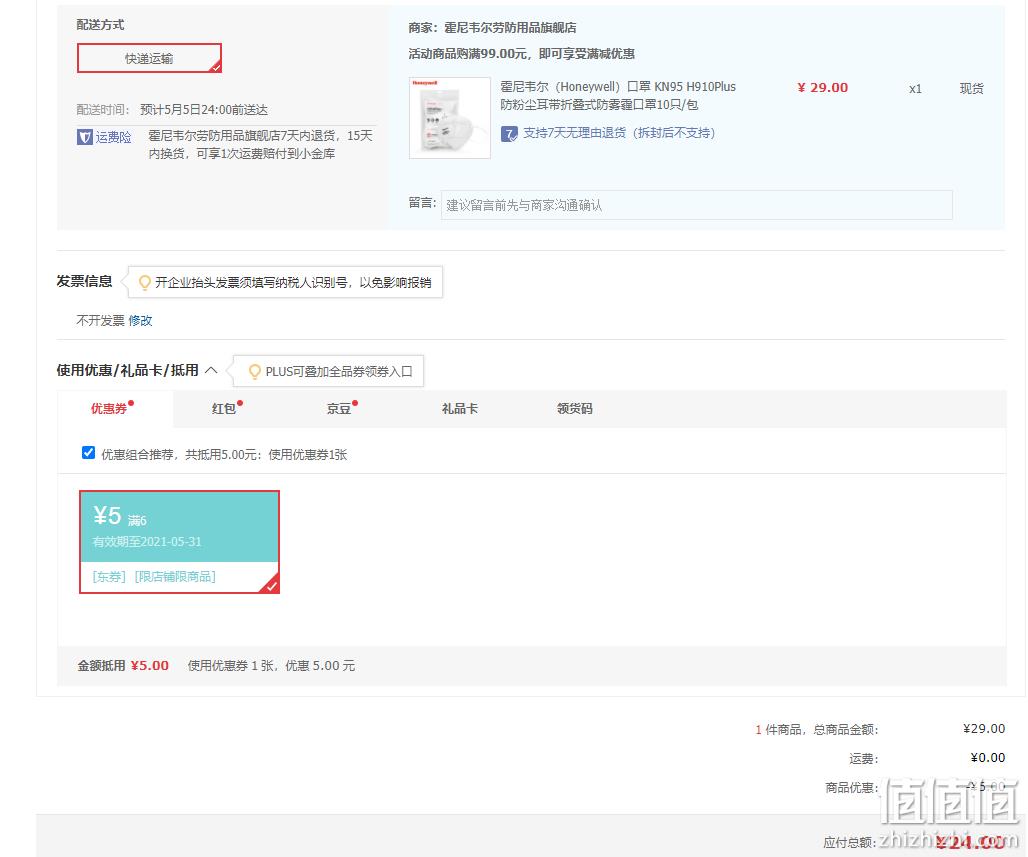Switch to the 京豆 tab
This screenshot has height=857, width=1028.
[x=339, y=409]
